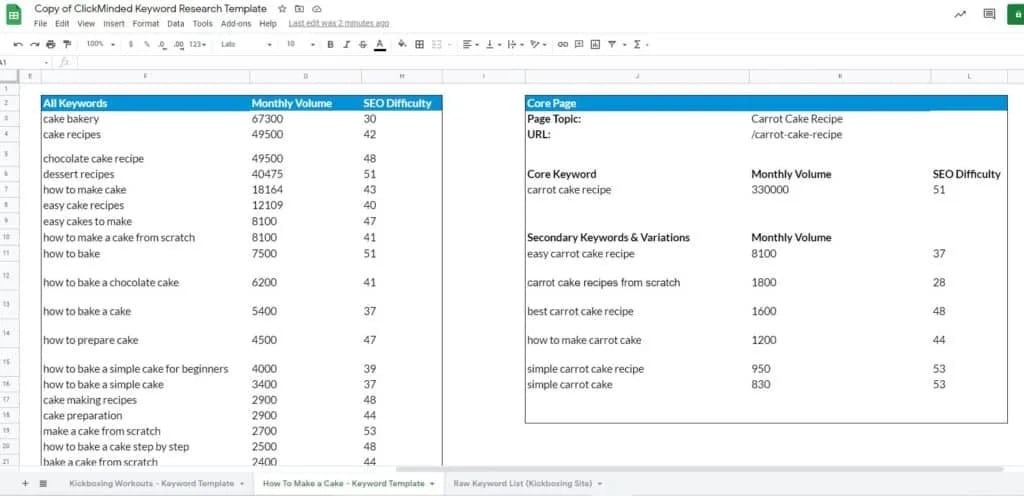The height and width of the screenshot is (496, 1024).
Task: Open the last edit history link
Action: (339, 23)
